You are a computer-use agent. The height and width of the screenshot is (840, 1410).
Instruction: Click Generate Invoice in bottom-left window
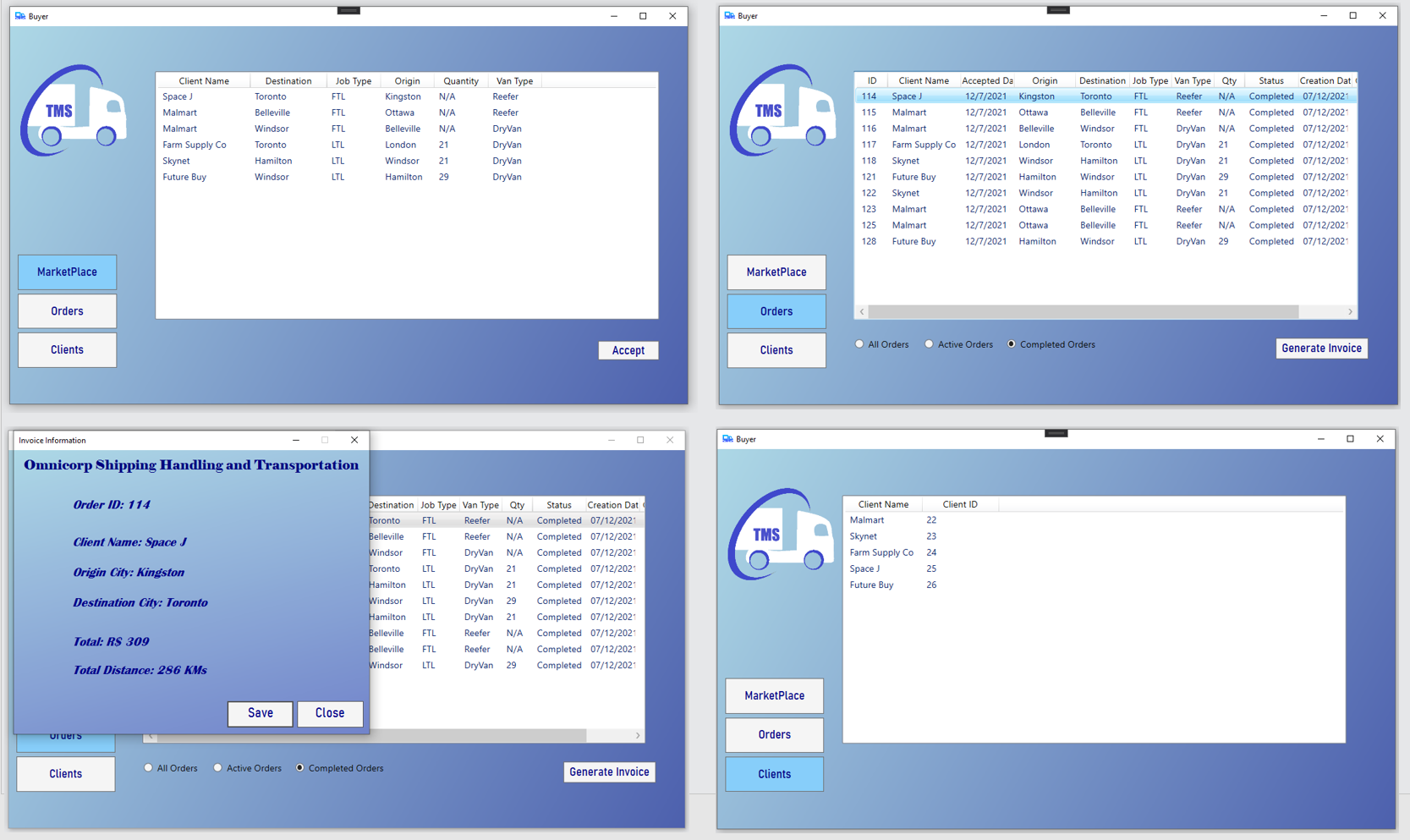coord(610,772)
